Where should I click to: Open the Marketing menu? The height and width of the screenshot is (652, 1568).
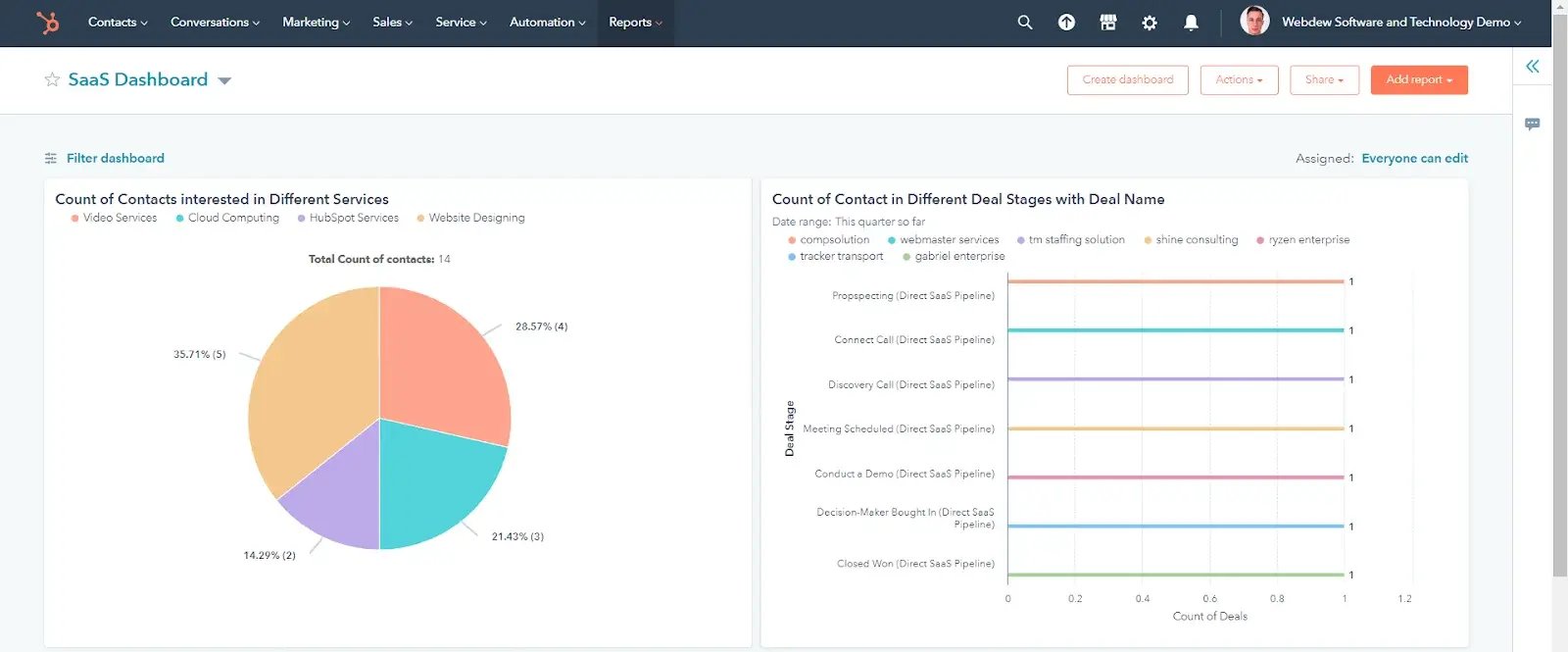point(316,22)
